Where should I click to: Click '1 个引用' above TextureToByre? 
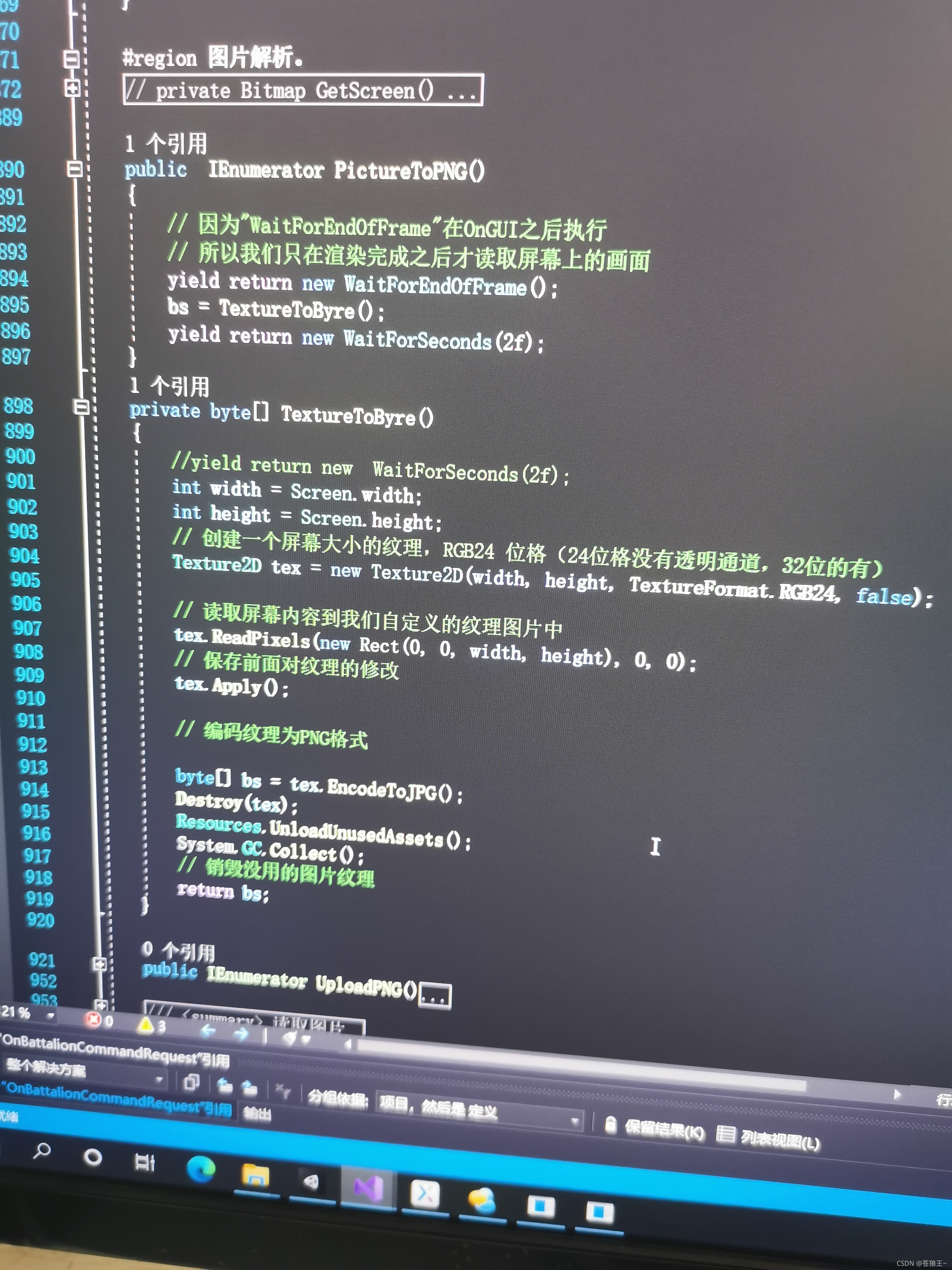click(169, 386)
